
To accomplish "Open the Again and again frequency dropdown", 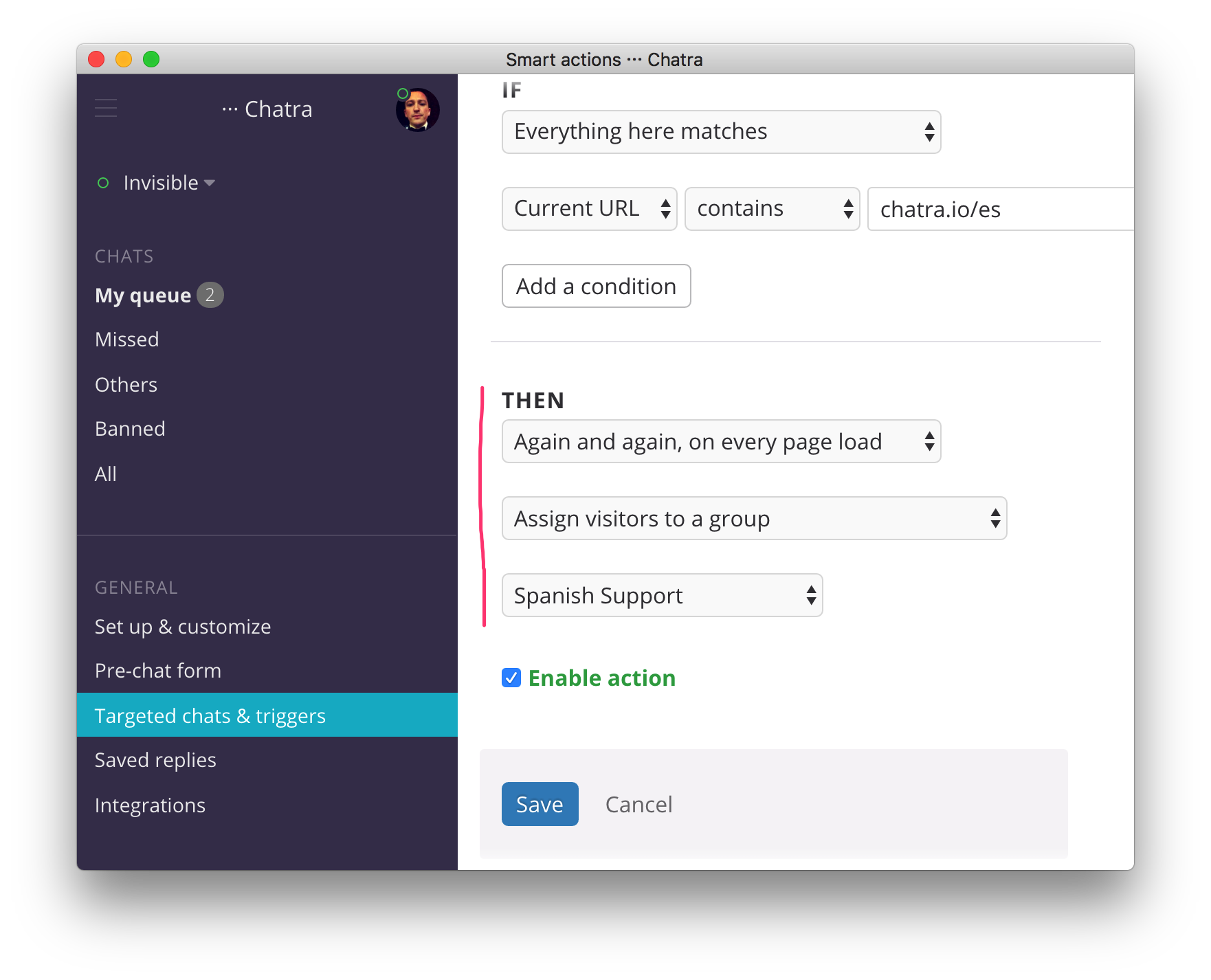I will click(721, 442).
